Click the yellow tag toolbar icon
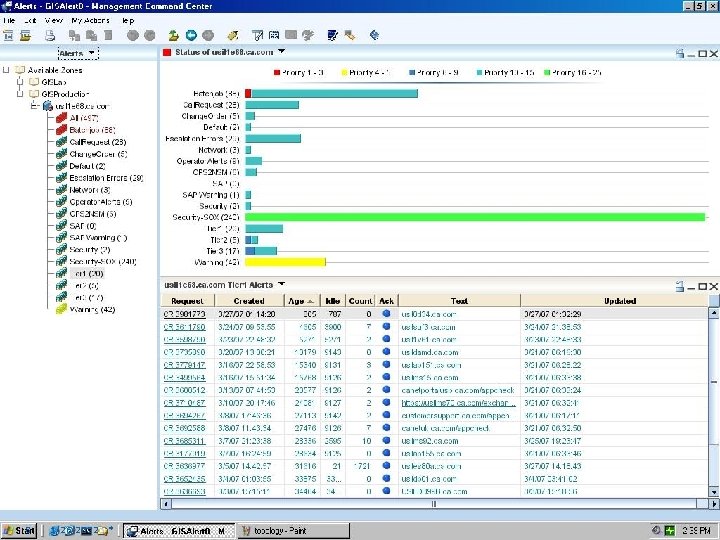The width and height of the screenshot is (720, 540). pyautogui.click(x=233, y=35)
